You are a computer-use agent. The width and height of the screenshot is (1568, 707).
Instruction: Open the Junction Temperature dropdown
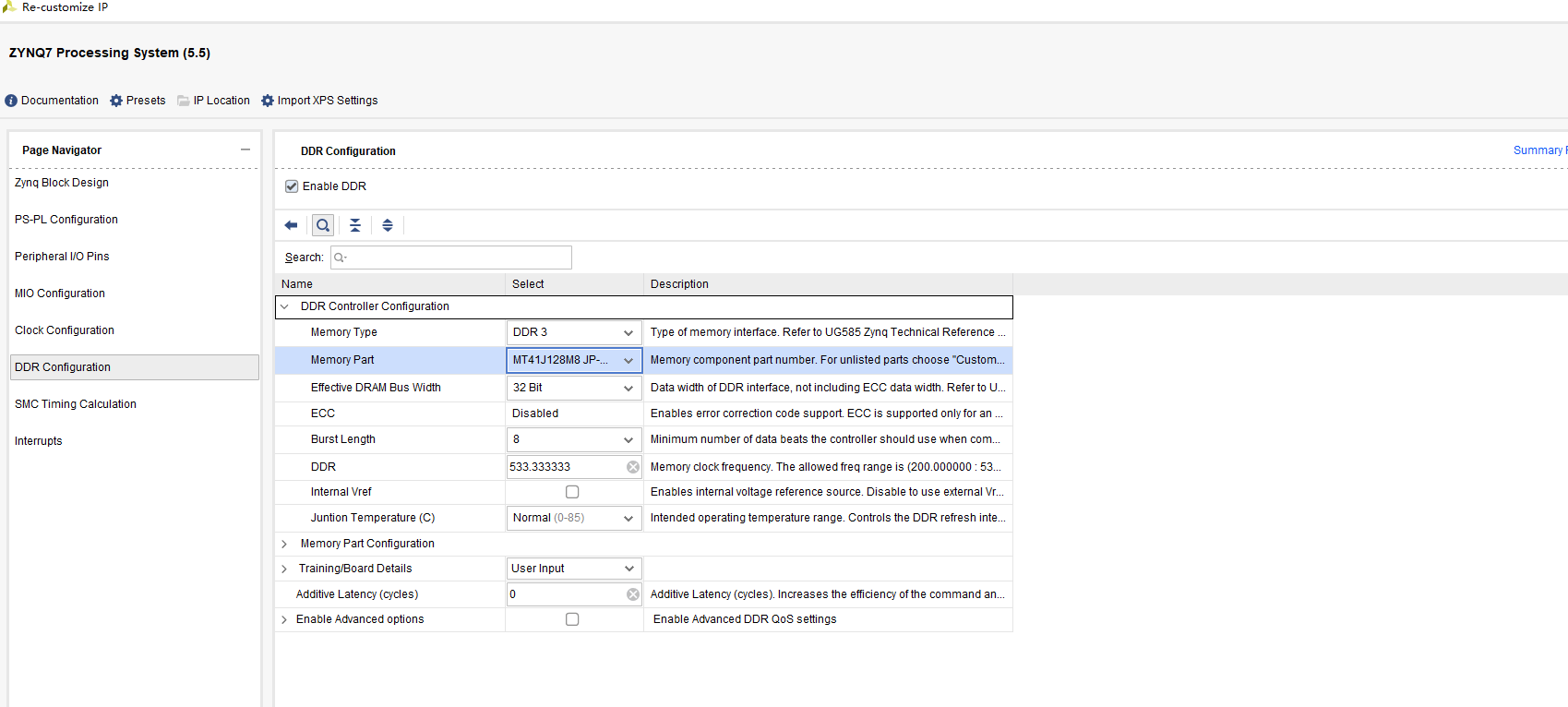point(574,518)
